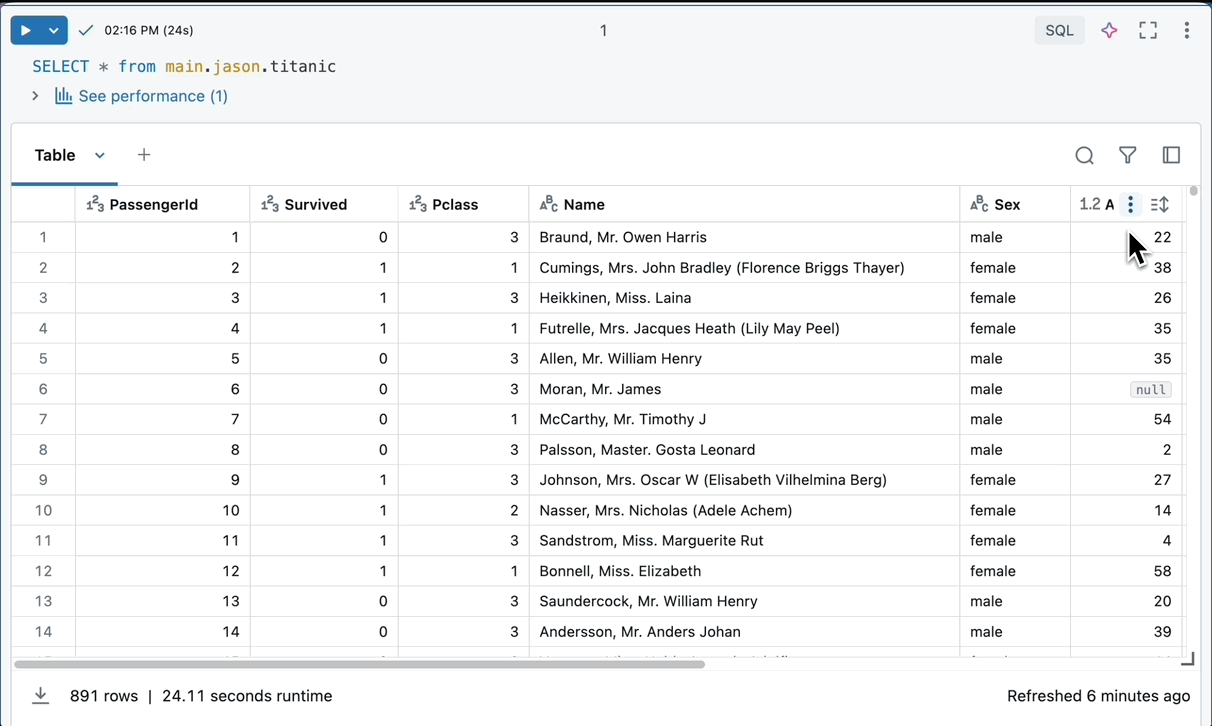
Task: Open Age column options menu
Action: 1130,205
